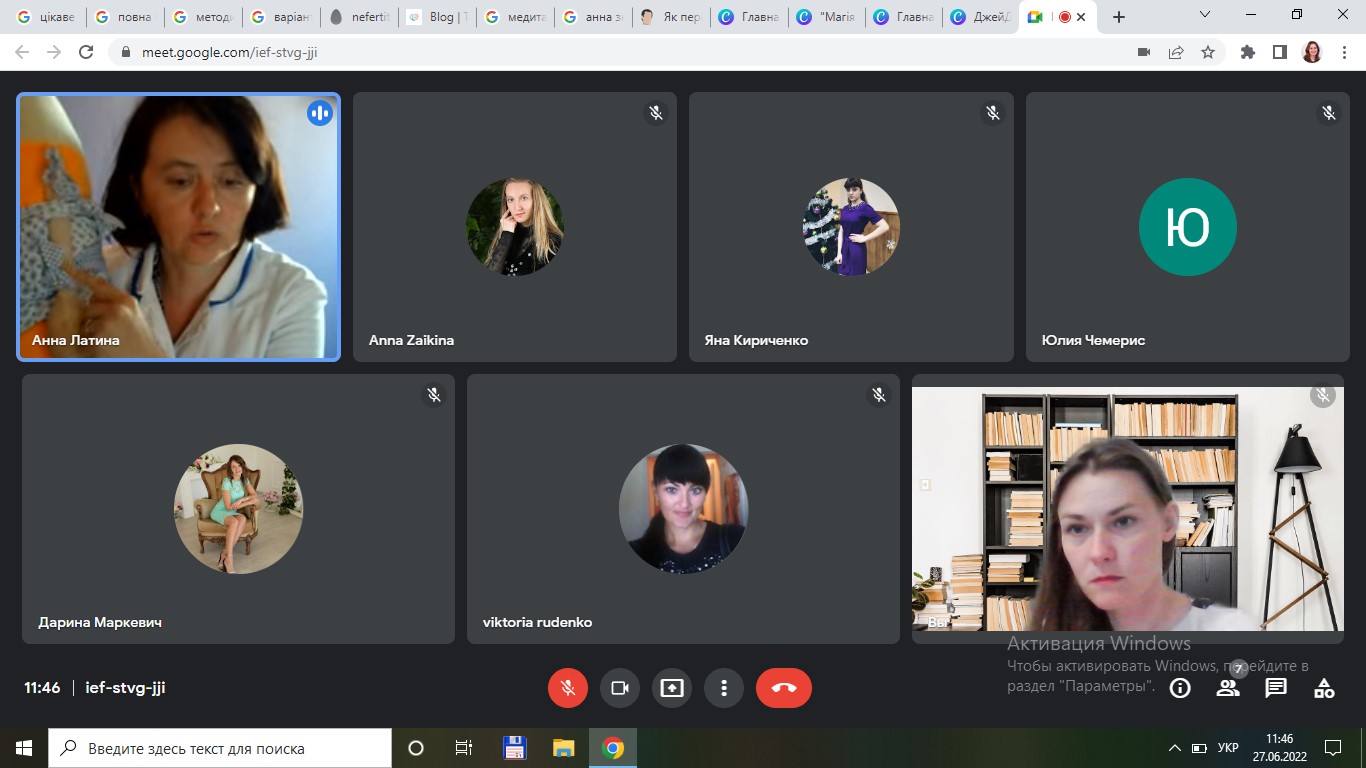Select Anna Zaikina's profile picture
The image size is (1366, 768).
point(515,227)
